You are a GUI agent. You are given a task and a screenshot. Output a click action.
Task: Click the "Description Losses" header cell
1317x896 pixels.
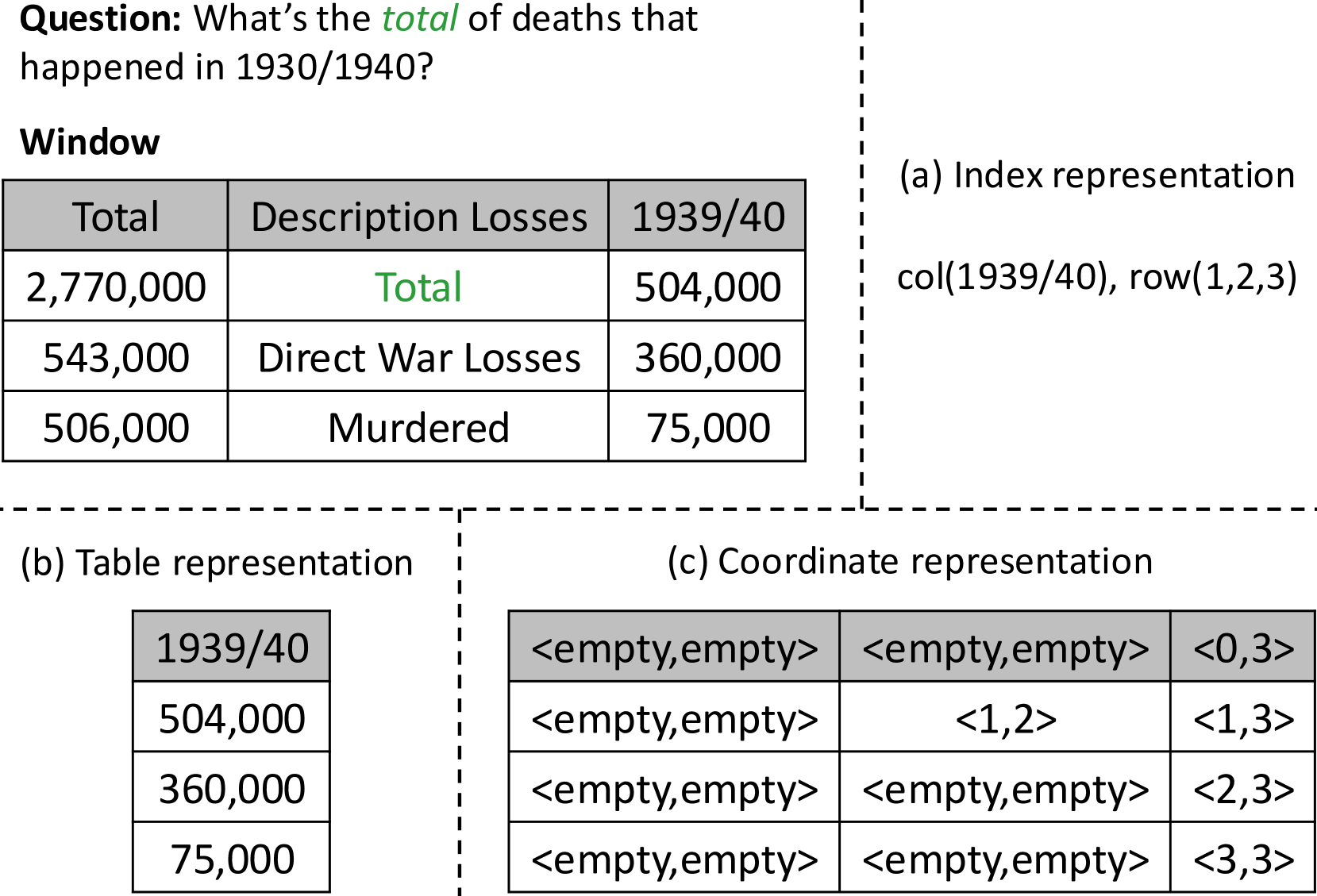(418, 216)
